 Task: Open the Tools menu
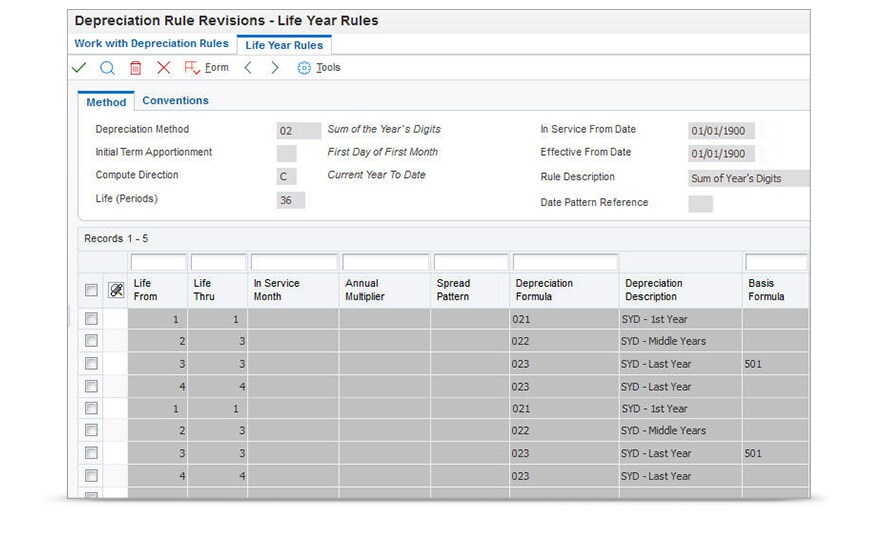(x=328, y=68)
